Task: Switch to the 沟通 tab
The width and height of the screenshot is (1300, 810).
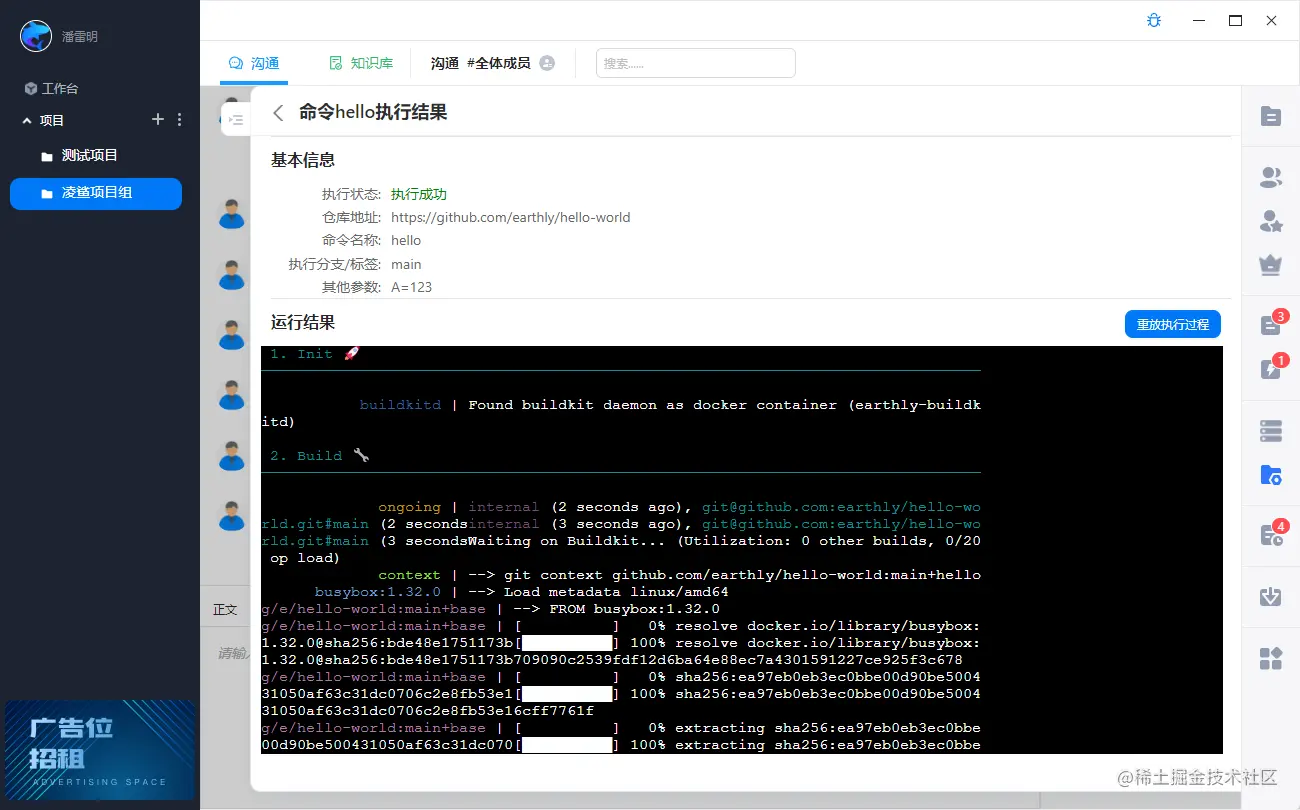Action: tap(254, 63)
